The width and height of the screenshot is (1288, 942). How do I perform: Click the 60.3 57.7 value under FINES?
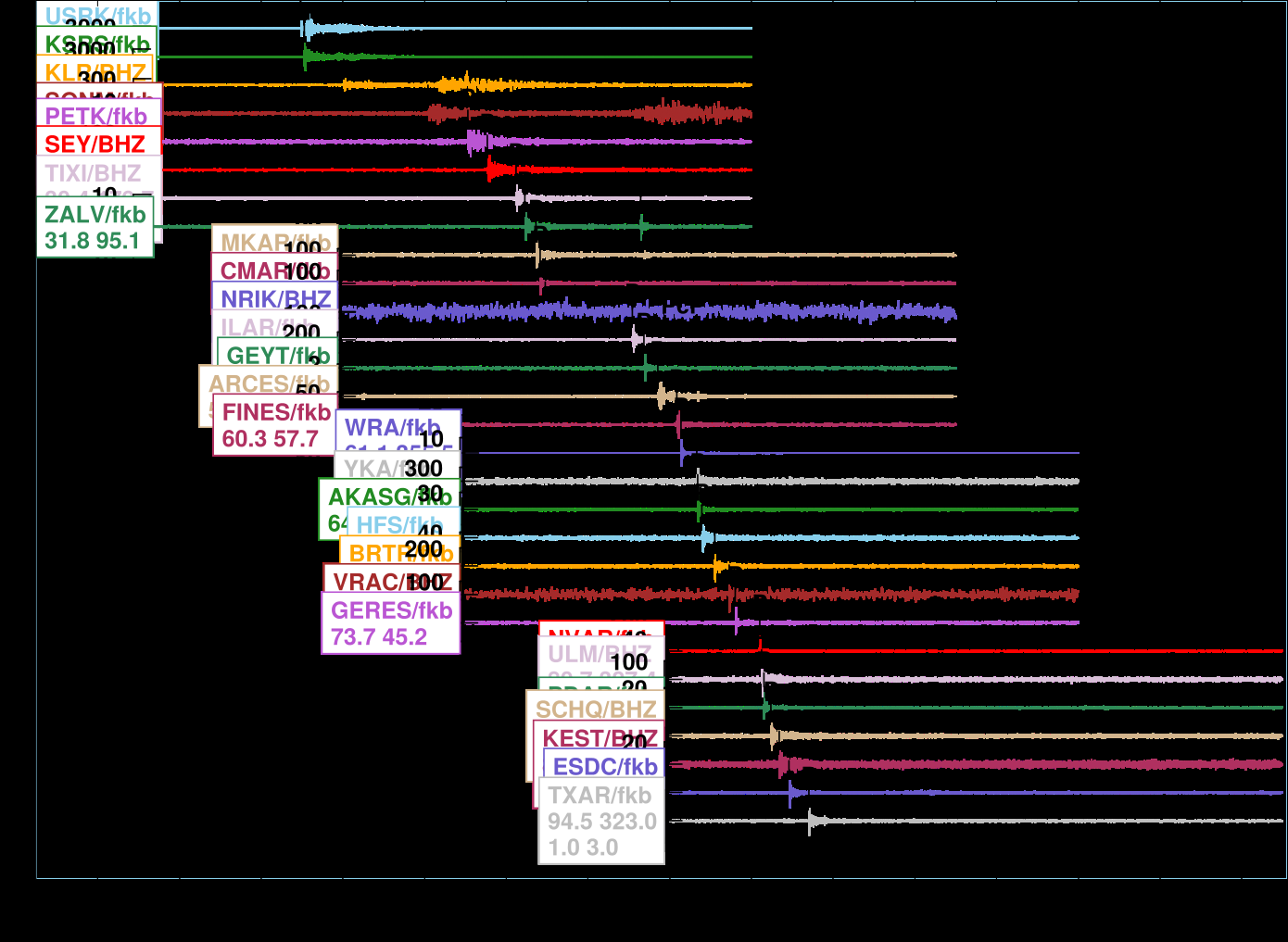tap(270, 439)
